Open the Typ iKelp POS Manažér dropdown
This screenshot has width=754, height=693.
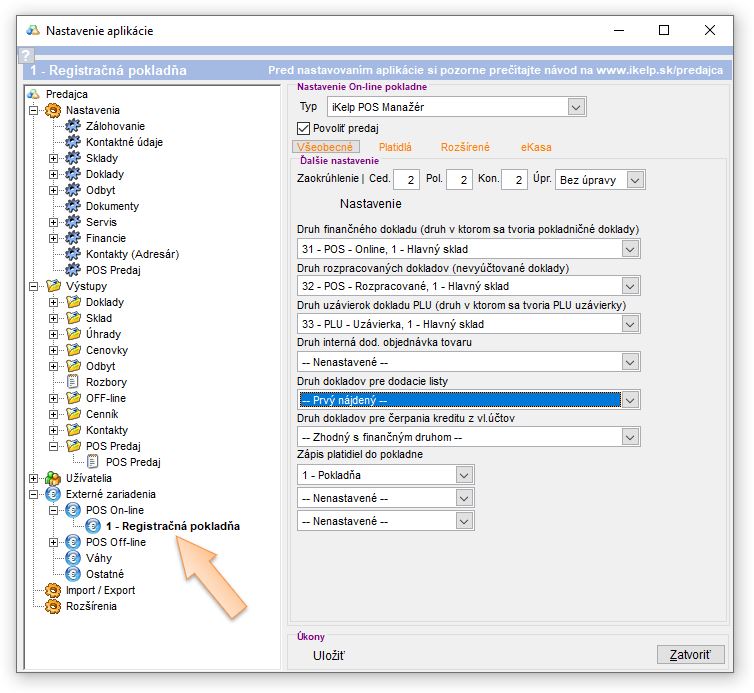[576, 106]
